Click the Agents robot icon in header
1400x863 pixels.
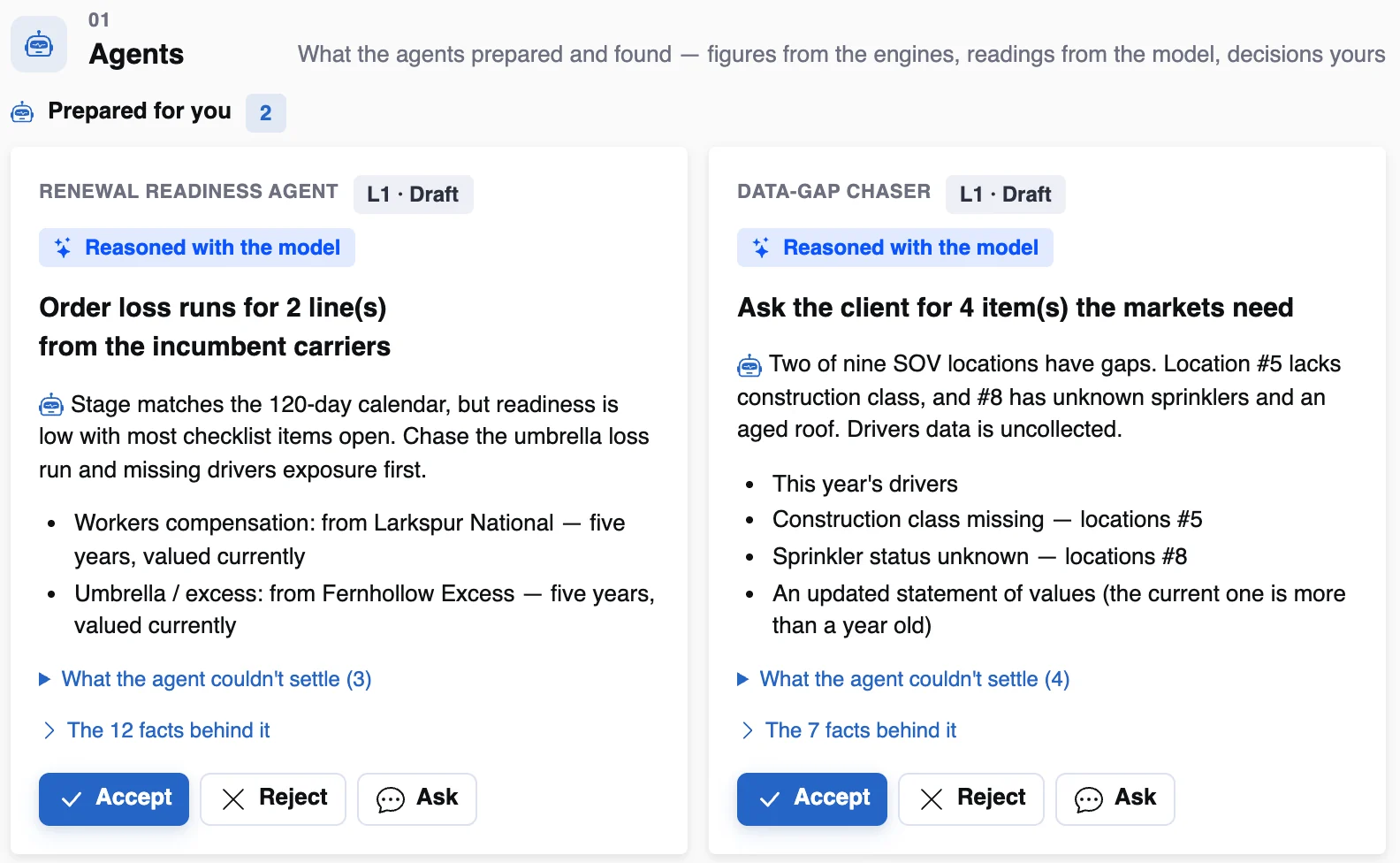[x=39, y=44]
